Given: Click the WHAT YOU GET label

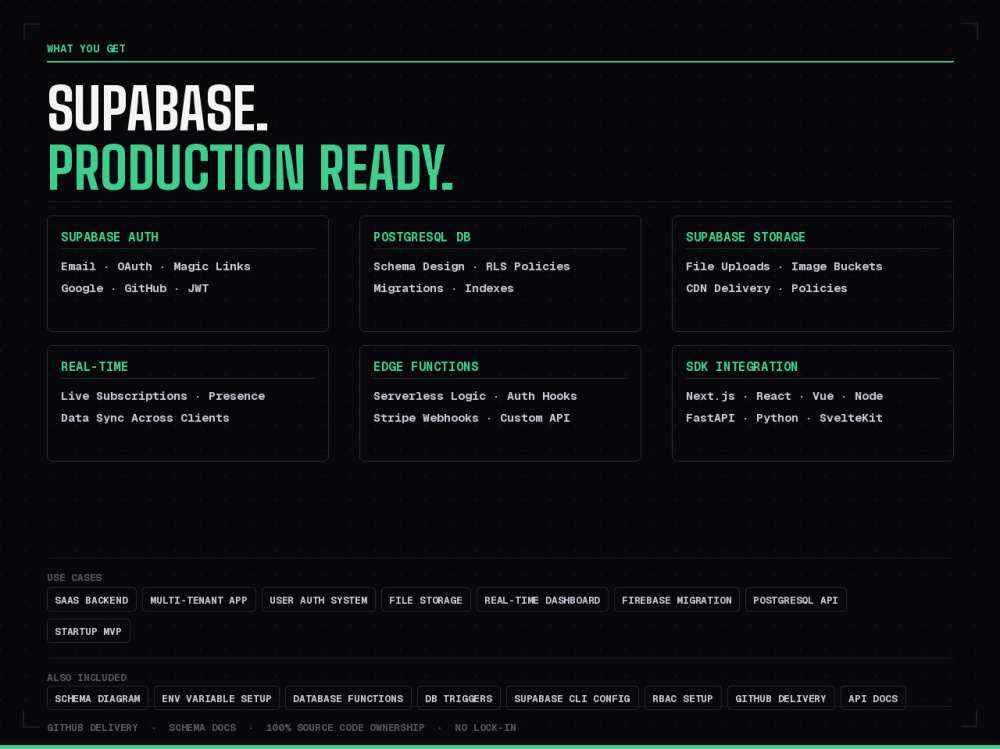Looking at the screenshot, I should [86, 48].
